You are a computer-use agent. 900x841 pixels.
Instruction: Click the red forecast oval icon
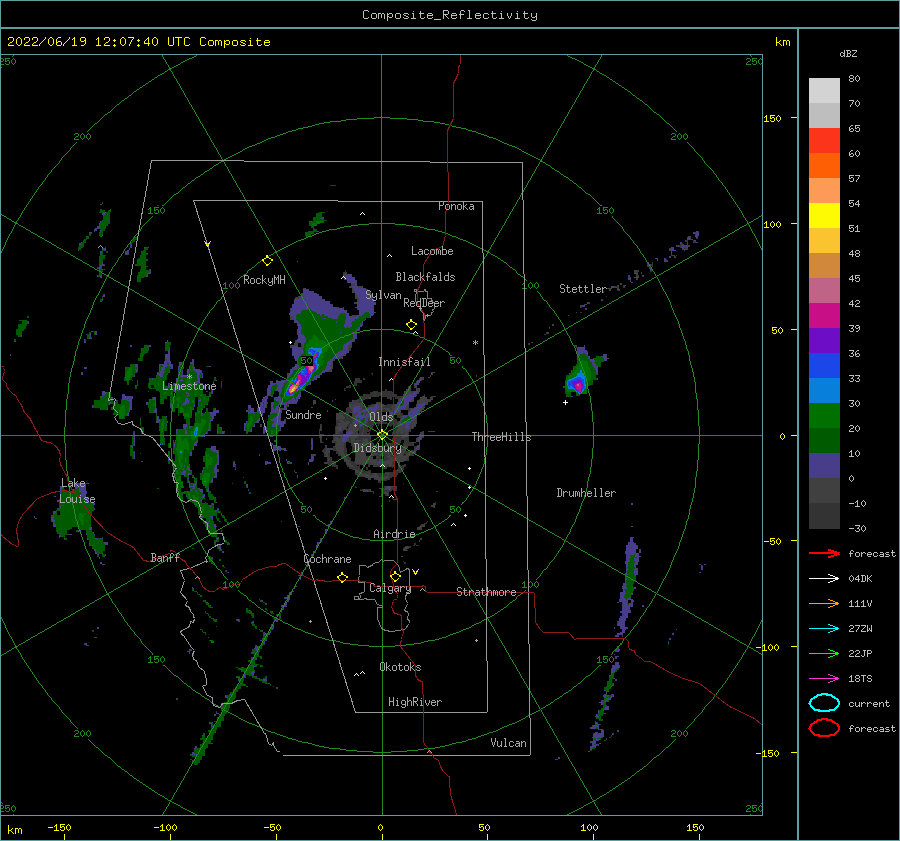824,728
